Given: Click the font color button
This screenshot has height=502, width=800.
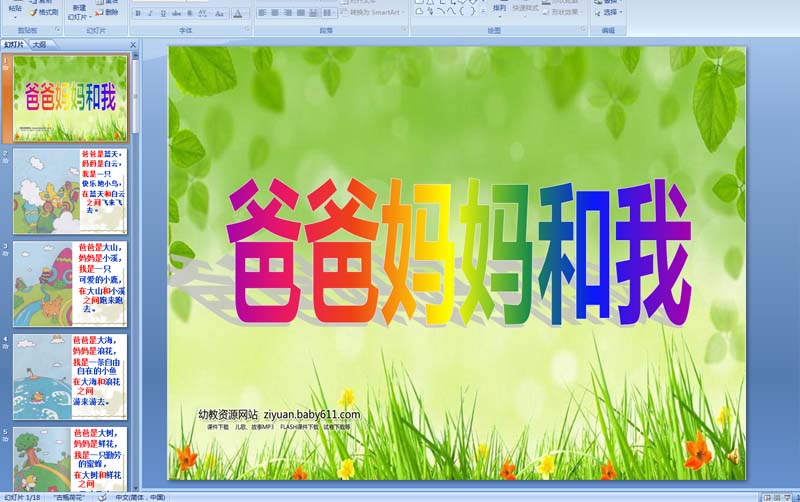Looking at the screenshot, I should point(237,14).
